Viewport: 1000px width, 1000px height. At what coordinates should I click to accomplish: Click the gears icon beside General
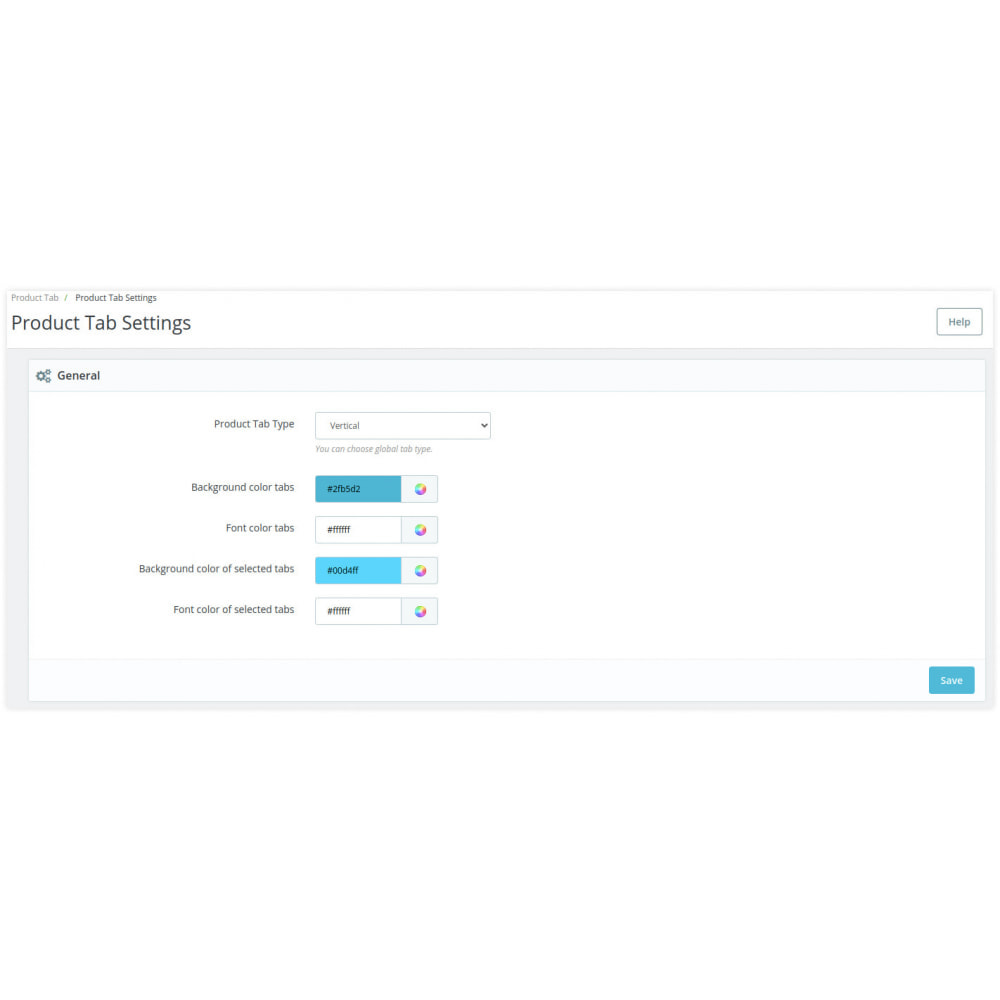[x=43, y=376]
